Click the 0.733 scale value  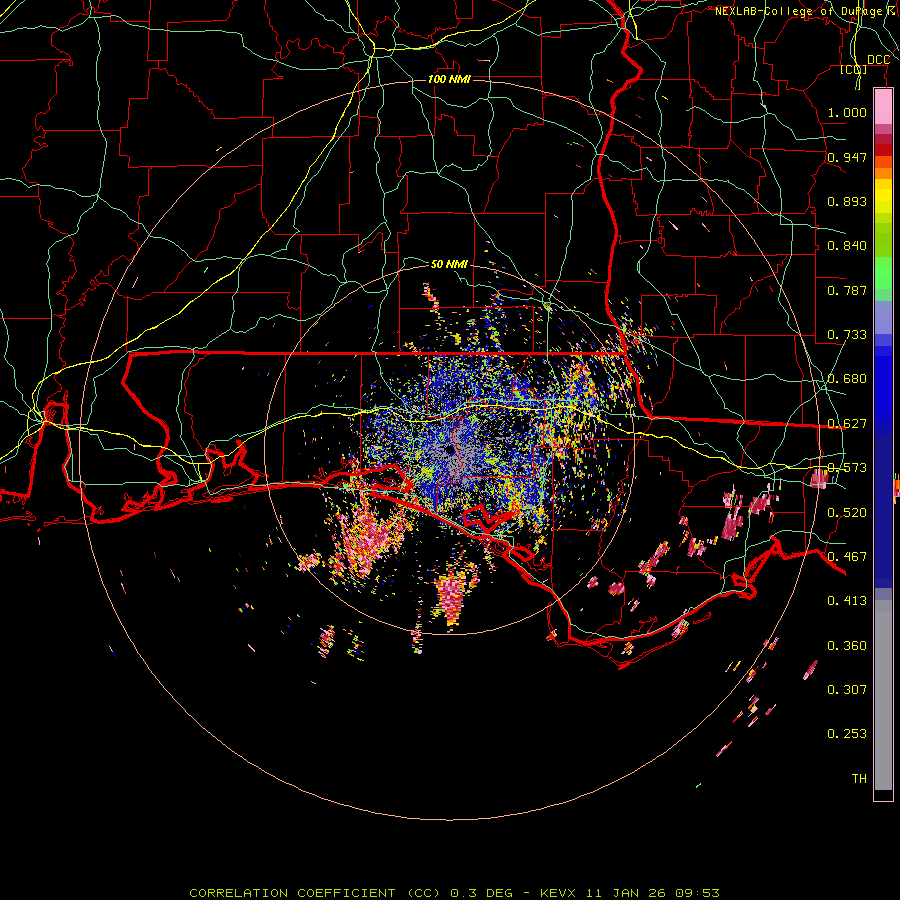pyautogui.click(x=847, y=335)
